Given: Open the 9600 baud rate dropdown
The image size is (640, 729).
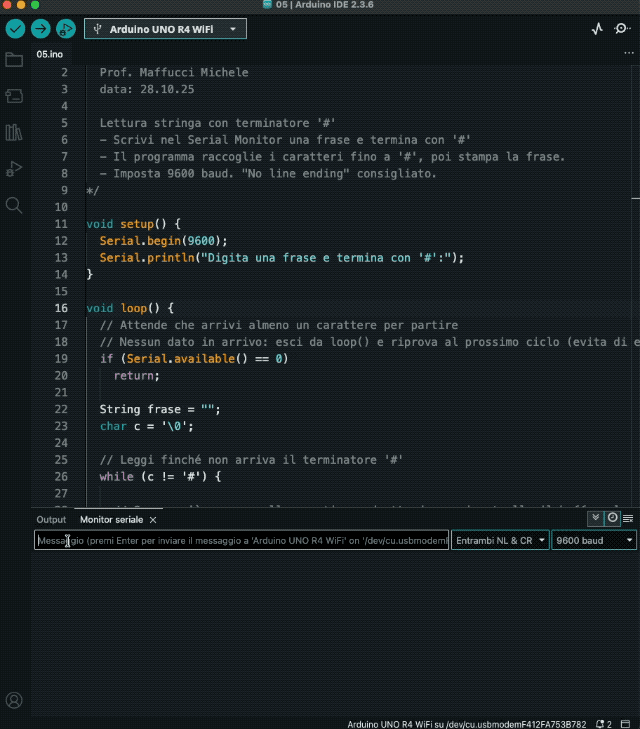Looking at the screenshot, I should coord(594,540).
